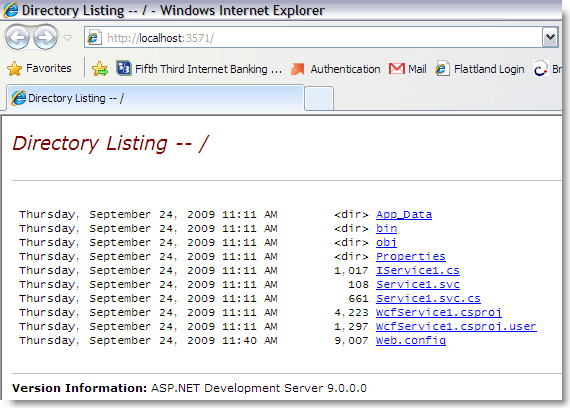Open the Web.config file link

[x=411, y=341]
